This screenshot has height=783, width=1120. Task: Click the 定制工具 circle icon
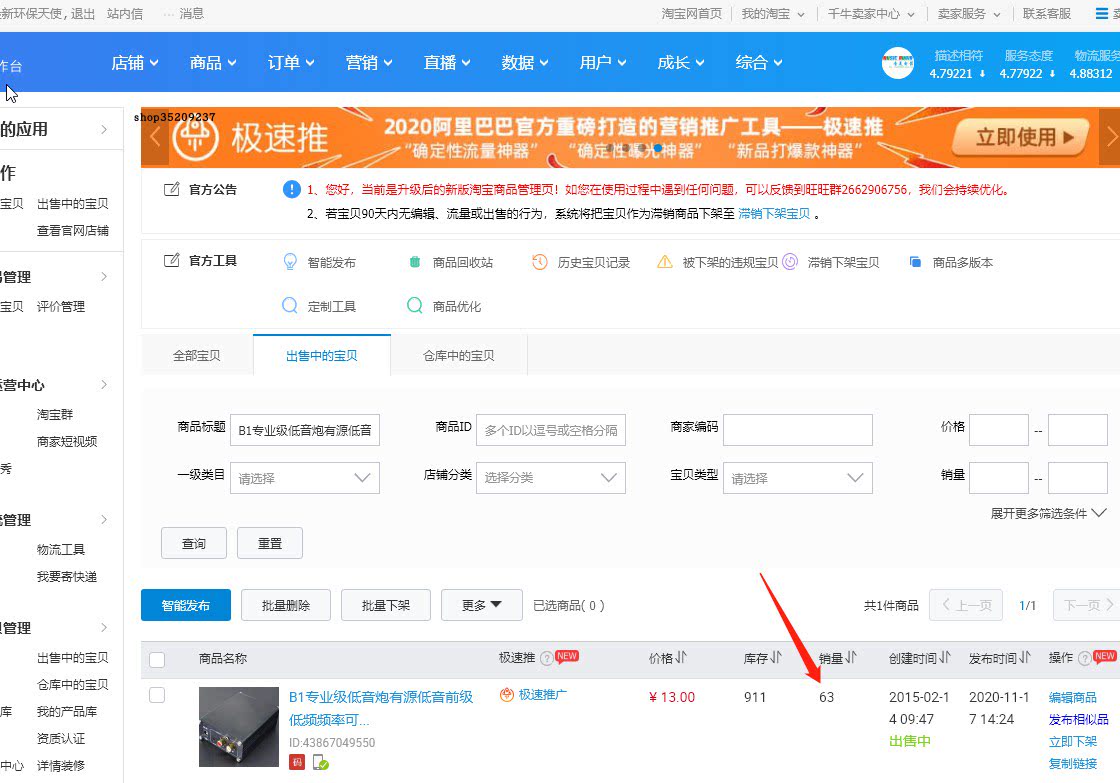pos(290,306)
